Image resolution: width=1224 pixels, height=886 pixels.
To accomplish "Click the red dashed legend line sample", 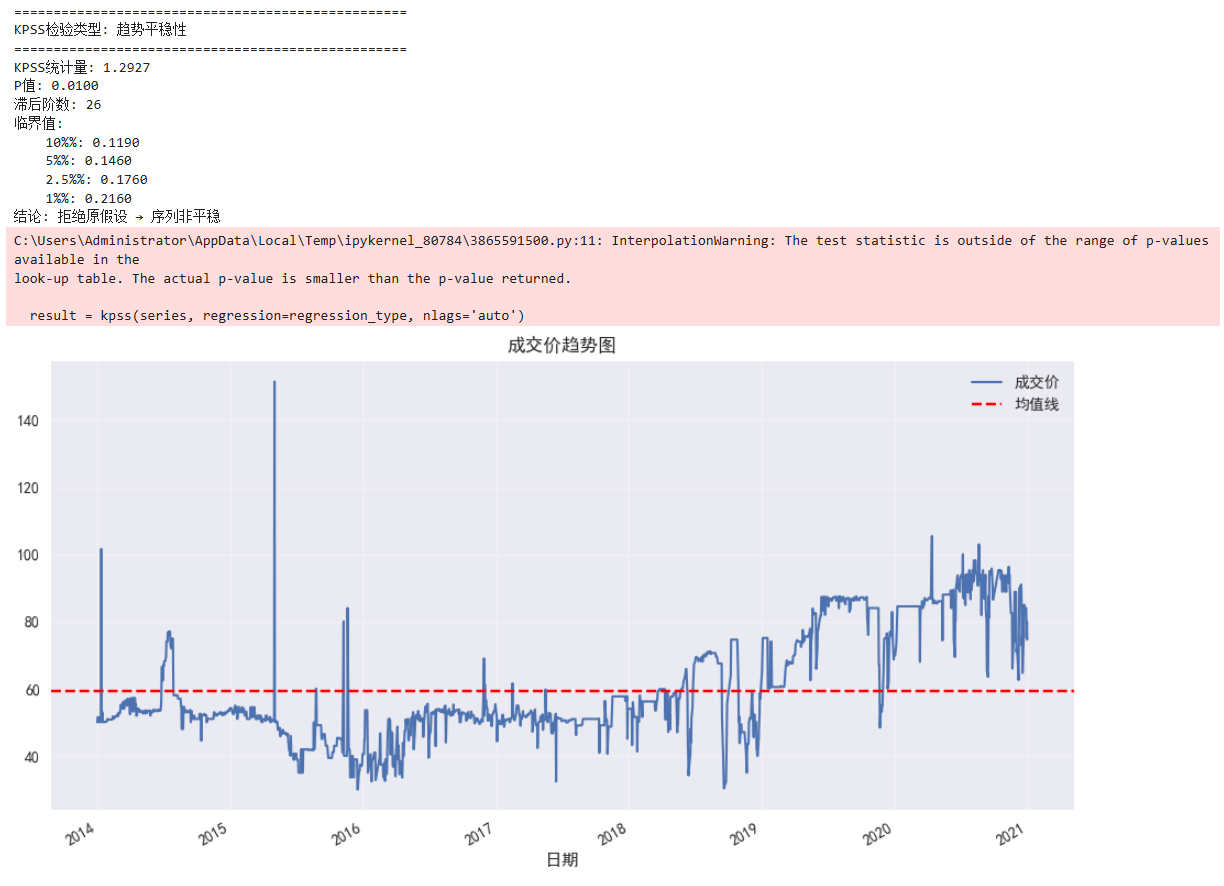I will coord(987,404).
